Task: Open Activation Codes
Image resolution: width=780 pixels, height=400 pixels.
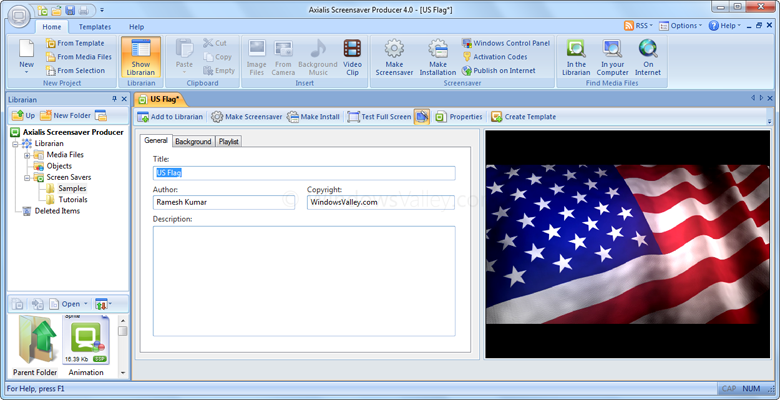Action: coord(494,57)
